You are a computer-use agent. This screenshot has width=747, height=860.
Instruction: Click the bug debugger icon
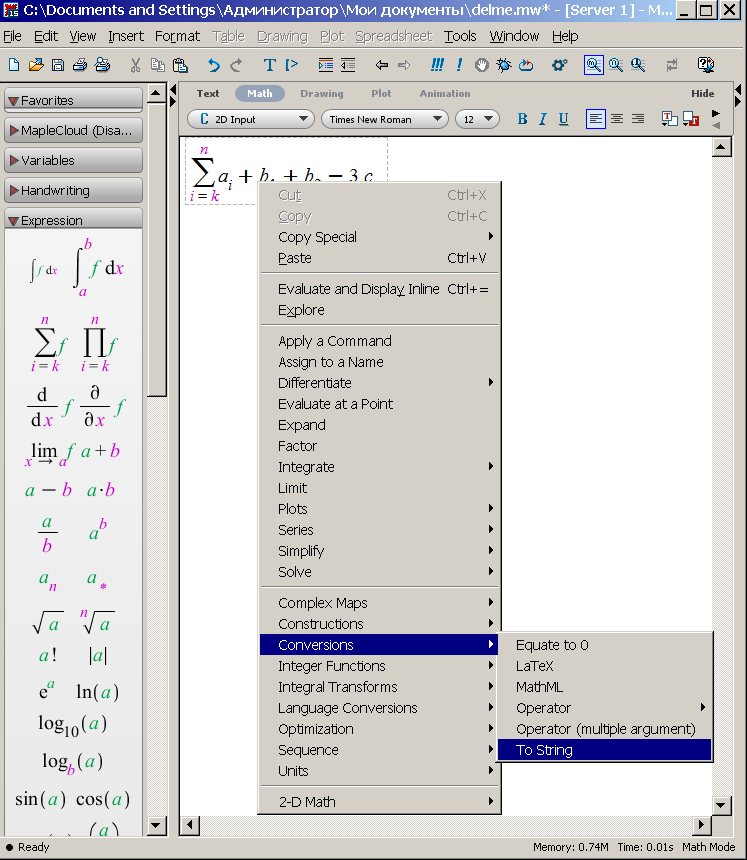[x=503, y=65]
